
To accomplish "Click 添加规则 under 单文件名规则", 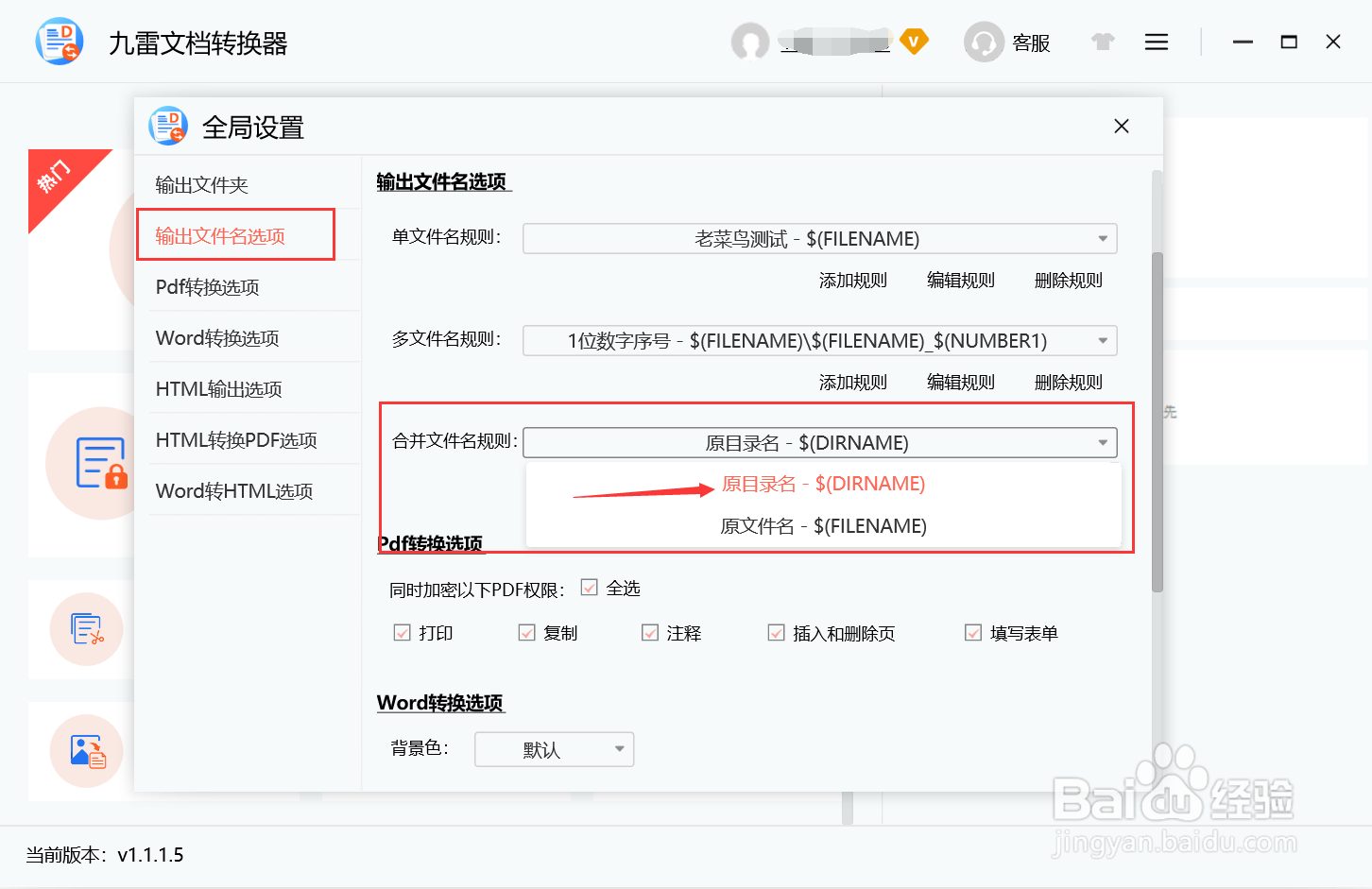I will [853, 281].
